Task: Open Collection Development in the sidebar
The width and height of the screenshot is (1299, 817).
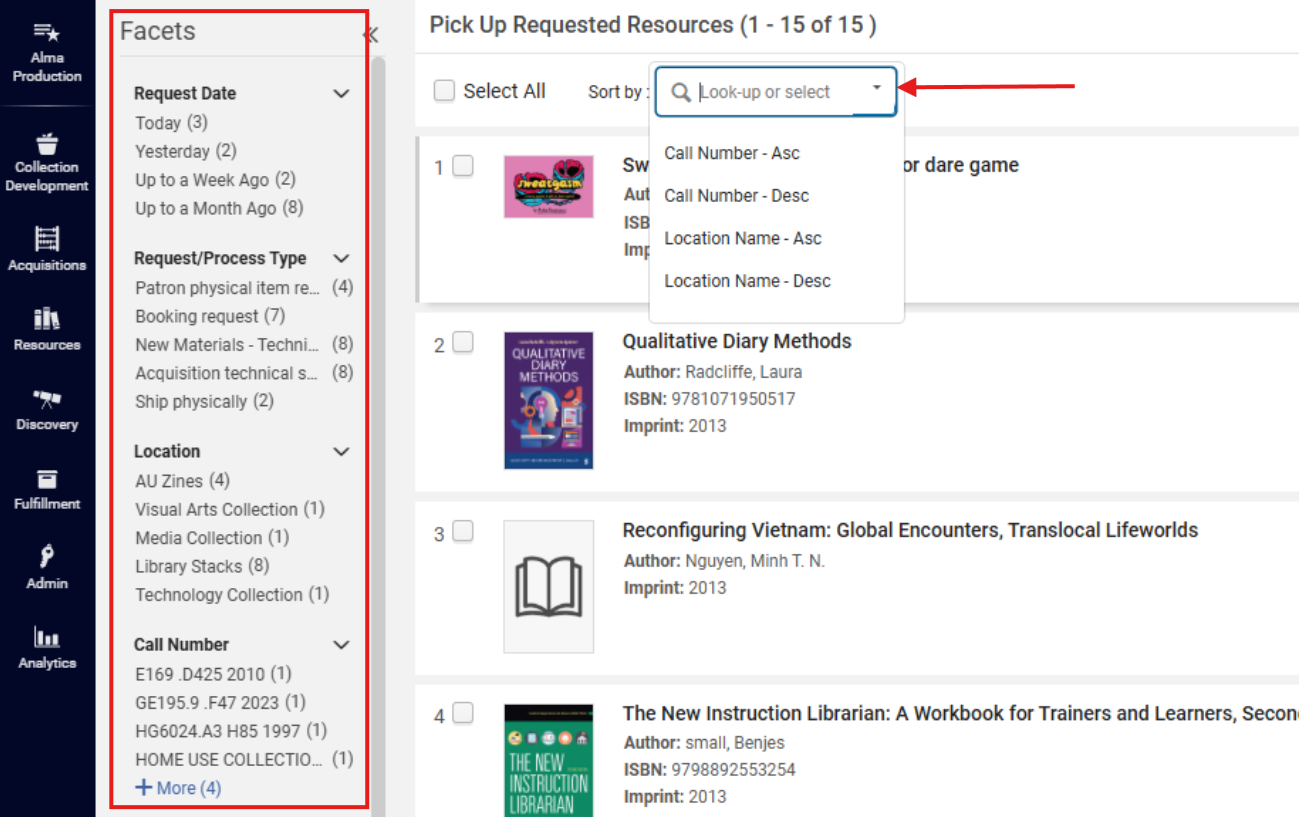Action: (47, 144)
